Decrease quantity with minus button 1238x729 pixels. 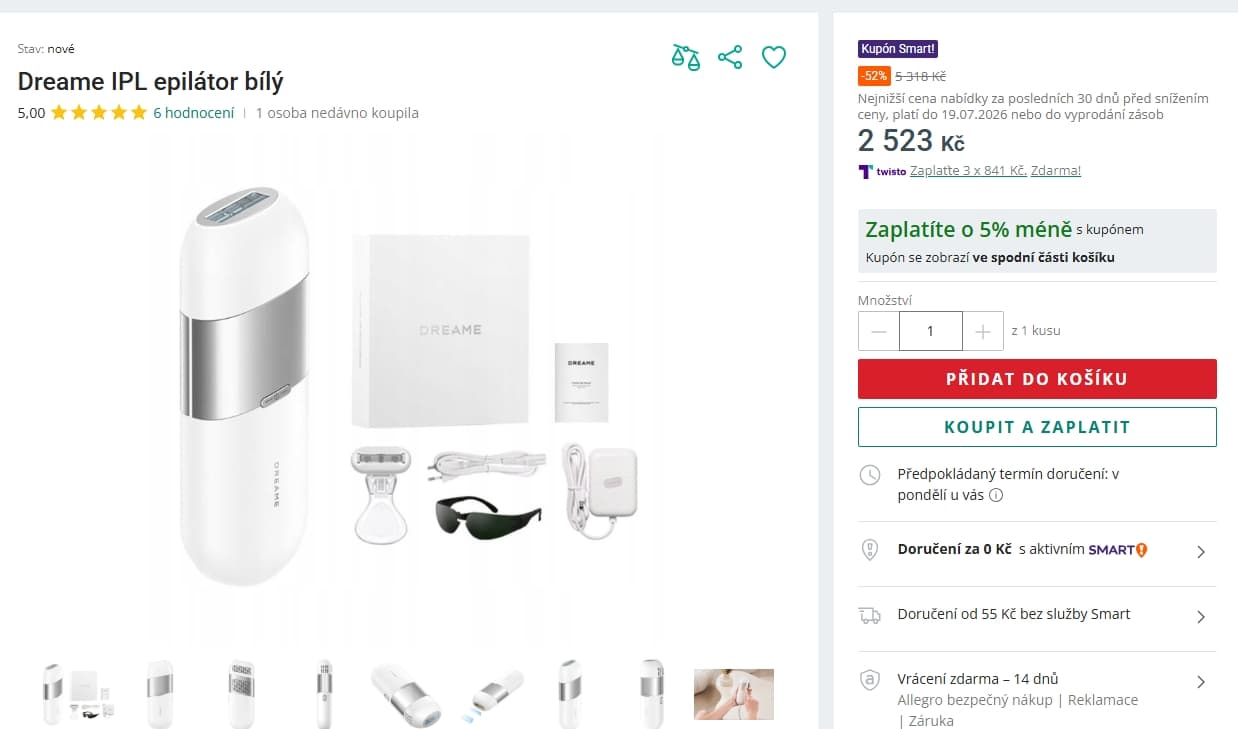(879, 331)
